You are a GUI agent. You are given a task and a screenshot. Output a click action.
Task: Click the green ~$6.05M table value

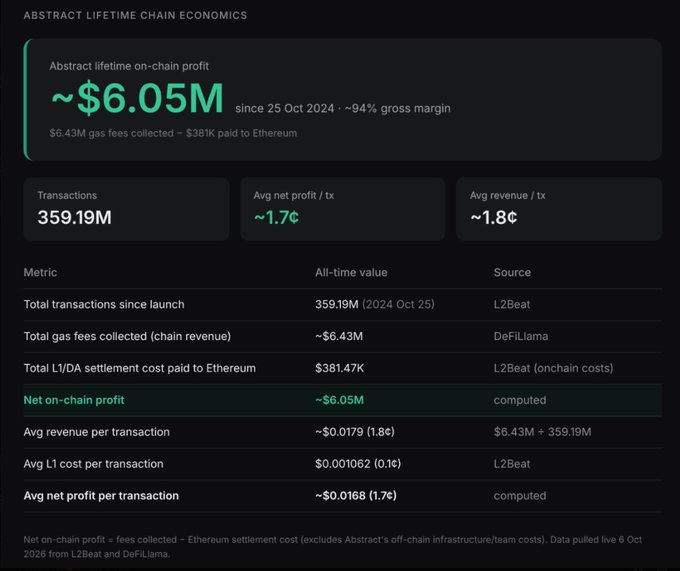(x=340, y=400)
